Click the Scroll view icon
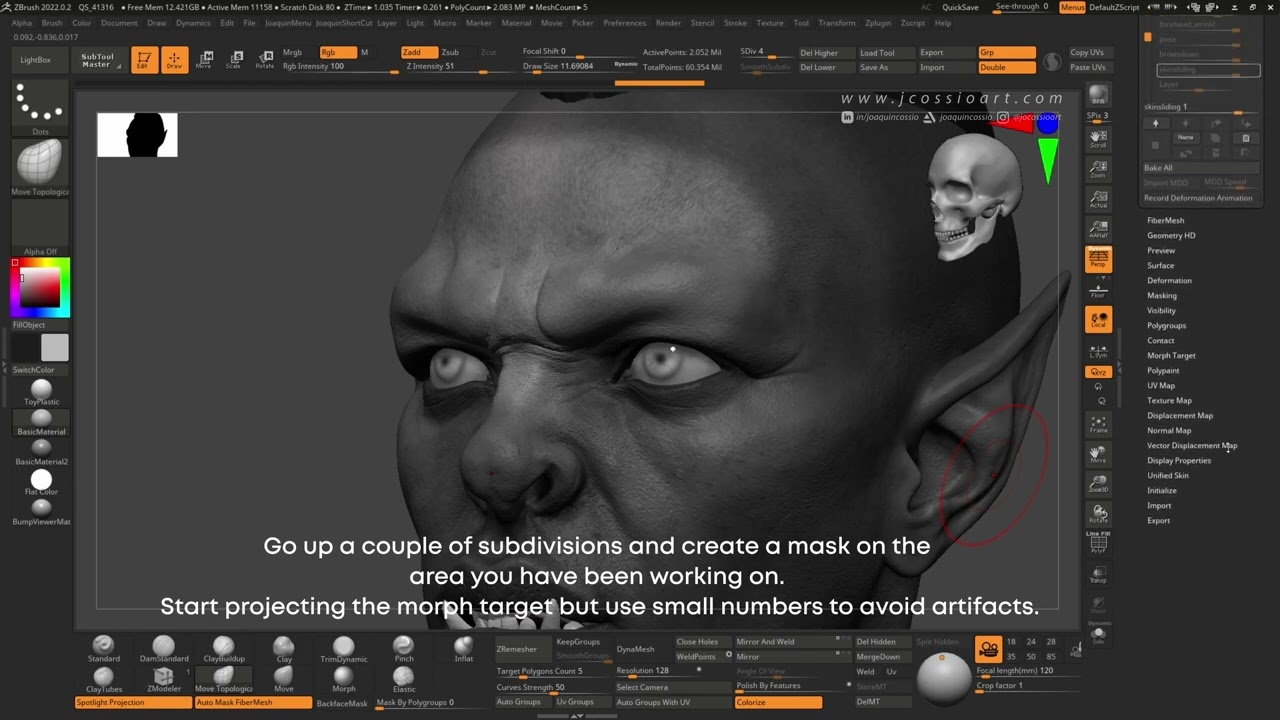Screen dimensions: 1280x720 [1098, 139]
